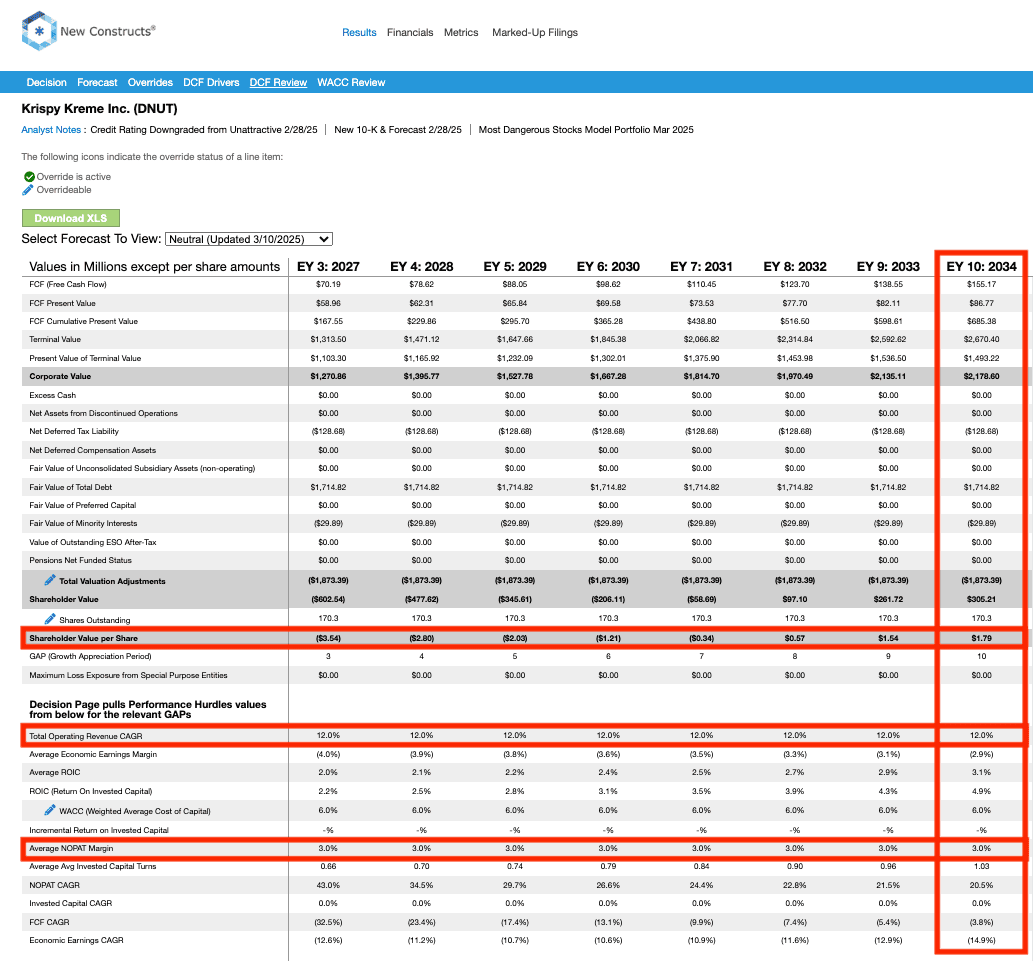
Task: Select the DCF Review tab
Action: 278,82
